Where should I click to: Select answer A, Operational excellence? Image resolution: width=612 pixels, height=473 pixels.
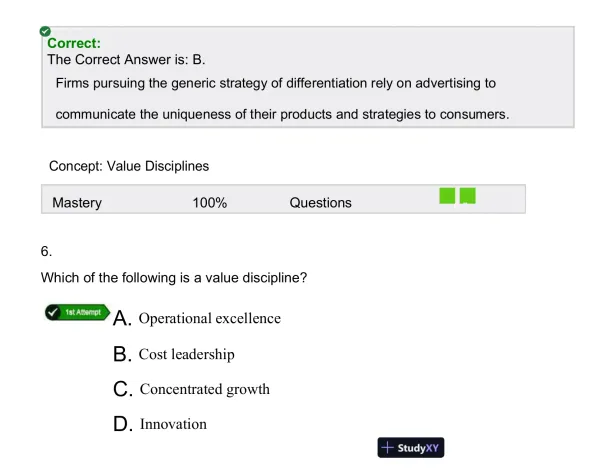click(x=210, y=318)
